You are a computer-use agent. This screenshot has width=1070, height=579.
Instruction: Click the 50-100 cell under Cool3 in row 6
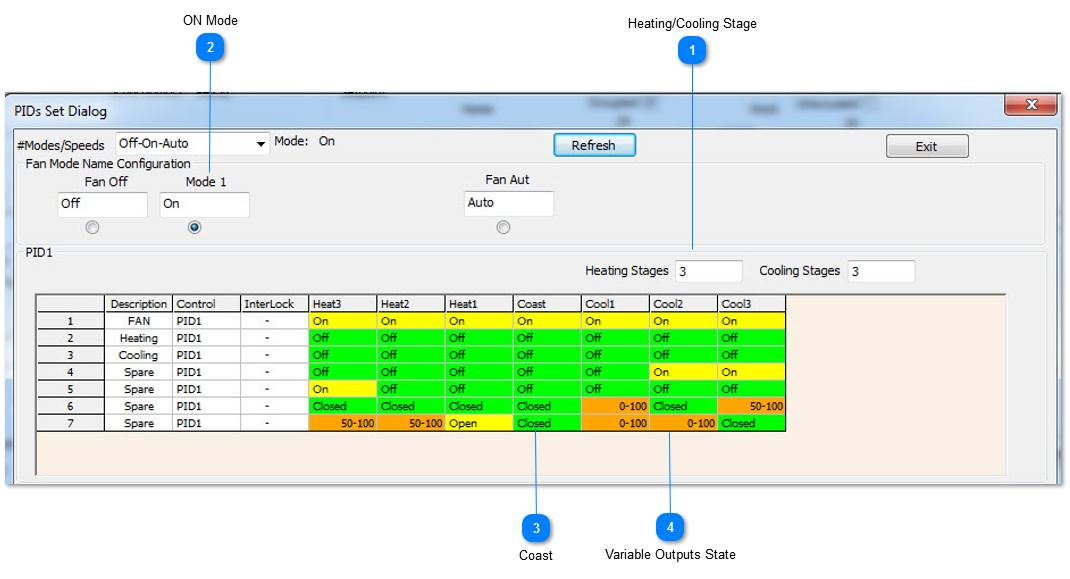pos(752,406)
